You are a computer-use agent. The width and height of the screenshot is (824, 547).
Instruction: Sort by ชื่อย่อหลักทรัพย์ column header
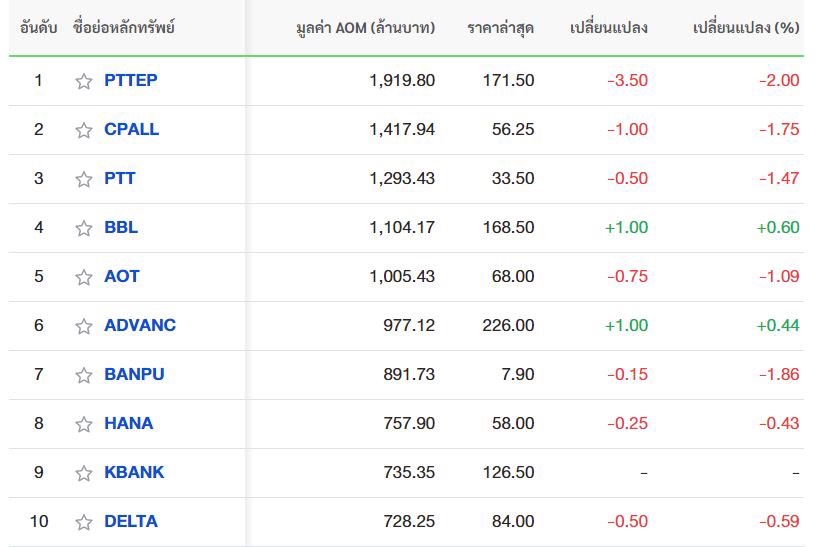[124, 27]
